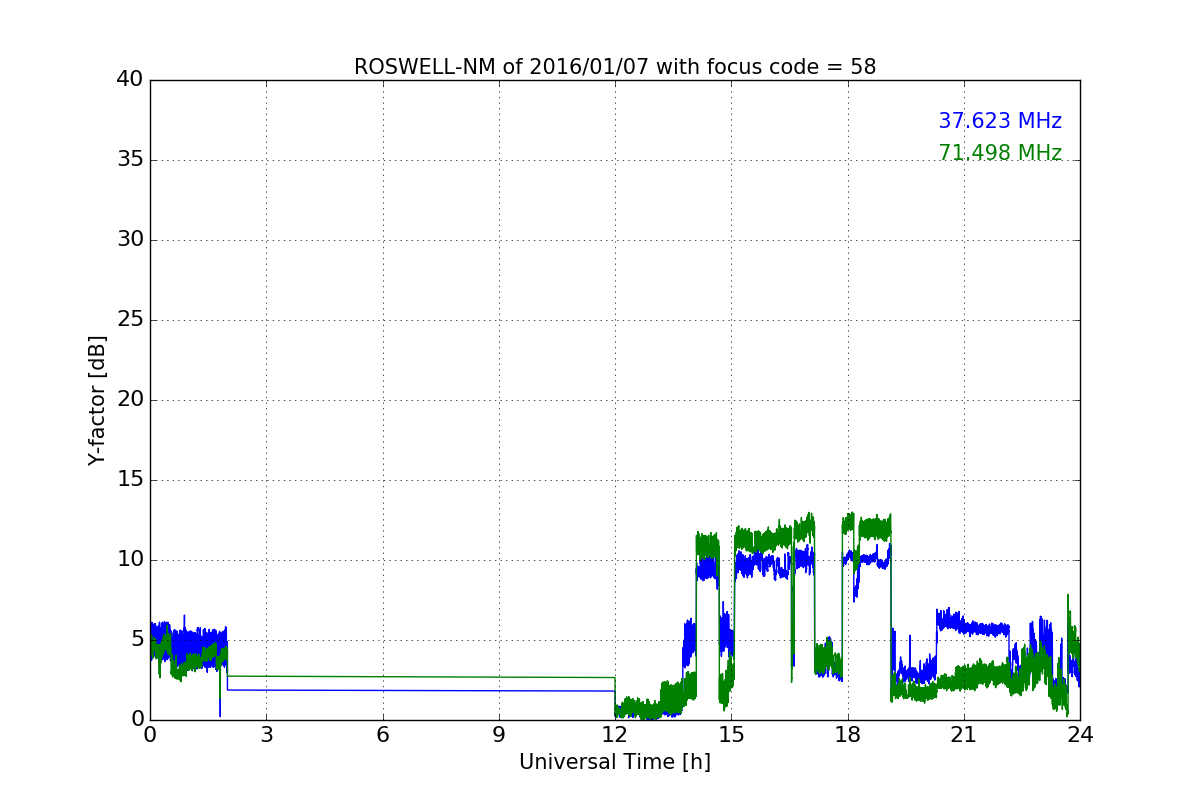Click the x-axis tick label '3'
The image size is (1200, 800).
pyautogui.click(x=266, y=735)
